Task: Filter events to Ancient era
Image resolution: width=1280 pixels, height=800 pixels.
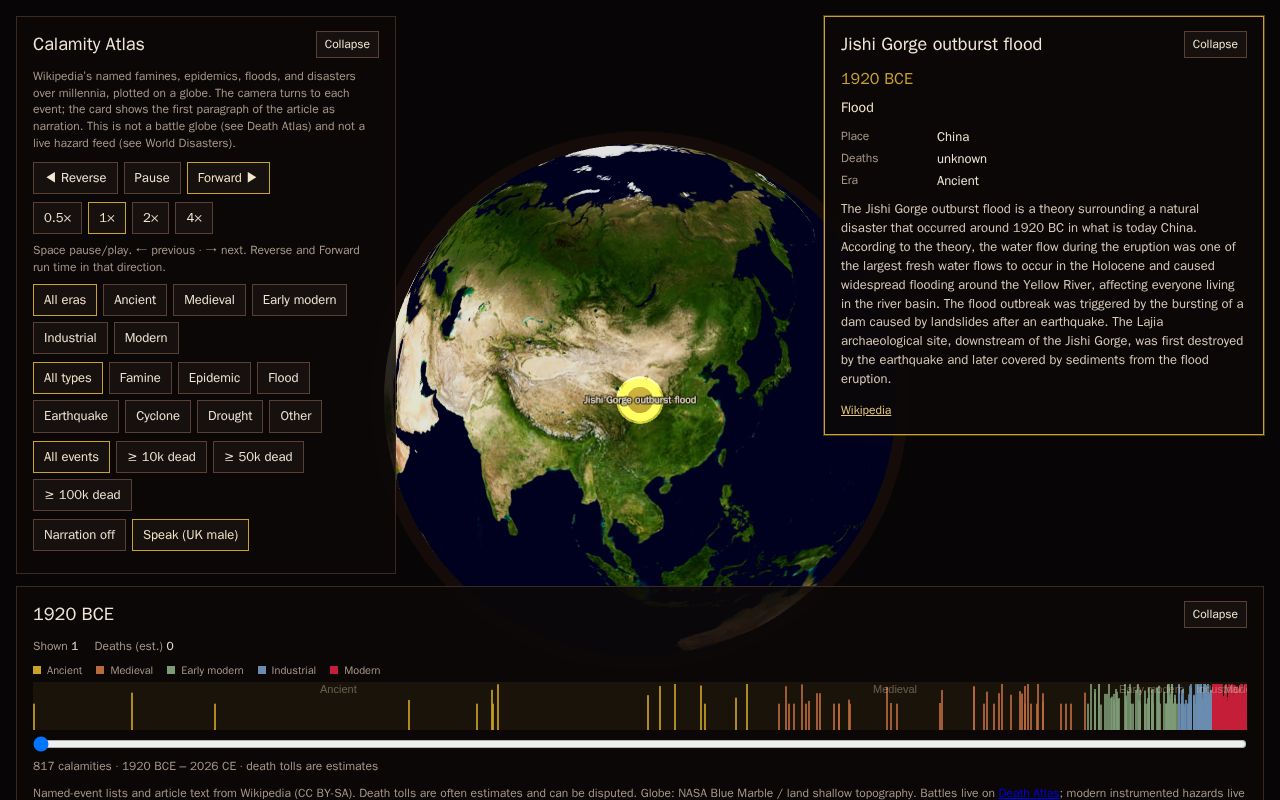Action: pos(135,300)
